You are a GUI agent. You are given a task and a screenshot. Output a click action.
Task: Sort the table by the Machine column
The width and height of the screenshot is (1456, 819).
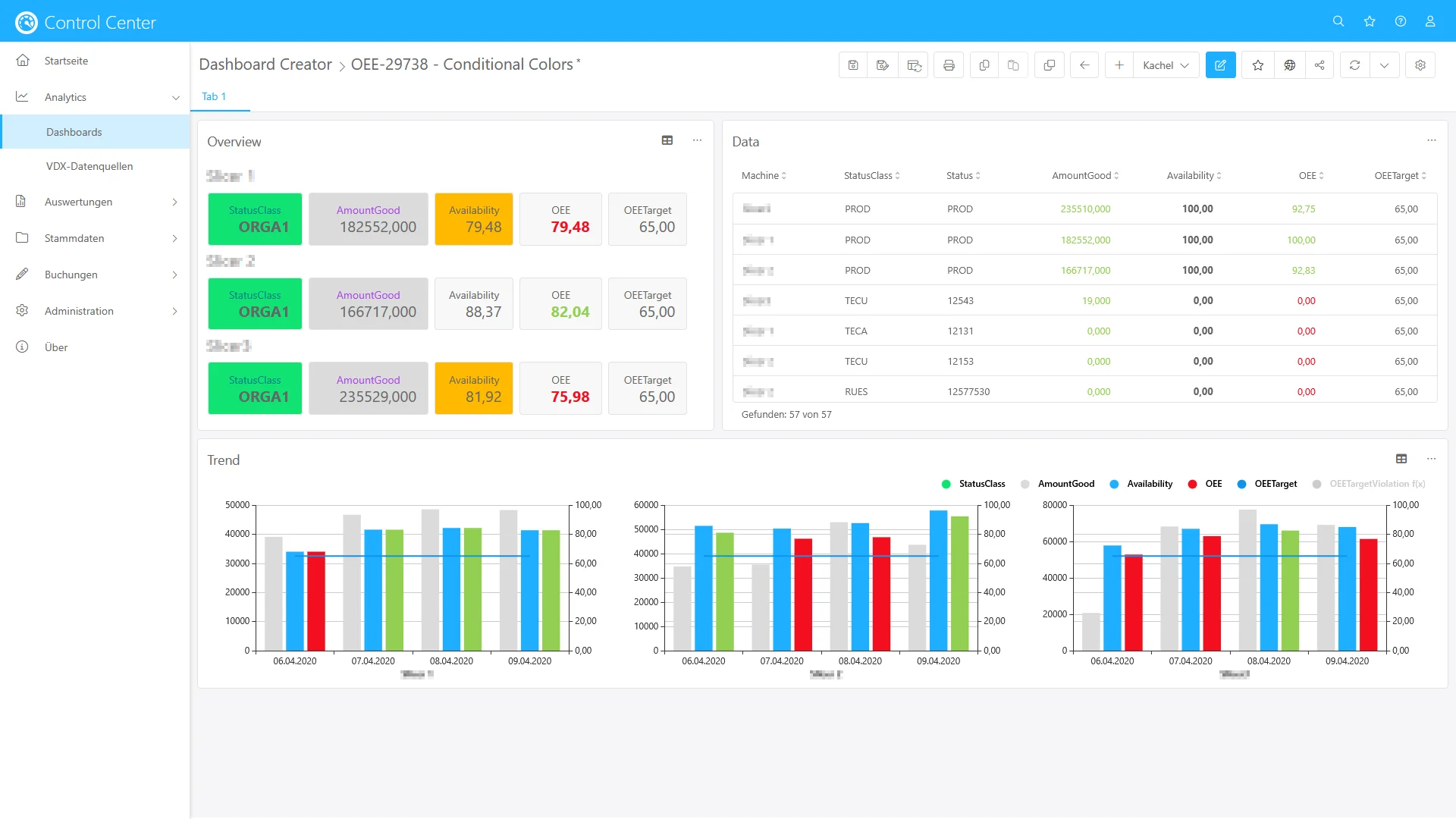pos(764,175)
